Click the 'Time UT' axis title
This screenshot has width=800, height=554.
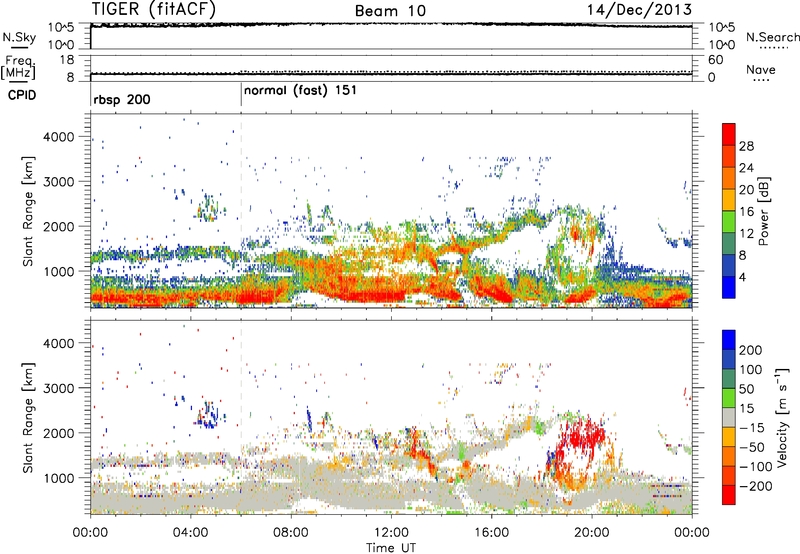[391, 548]
